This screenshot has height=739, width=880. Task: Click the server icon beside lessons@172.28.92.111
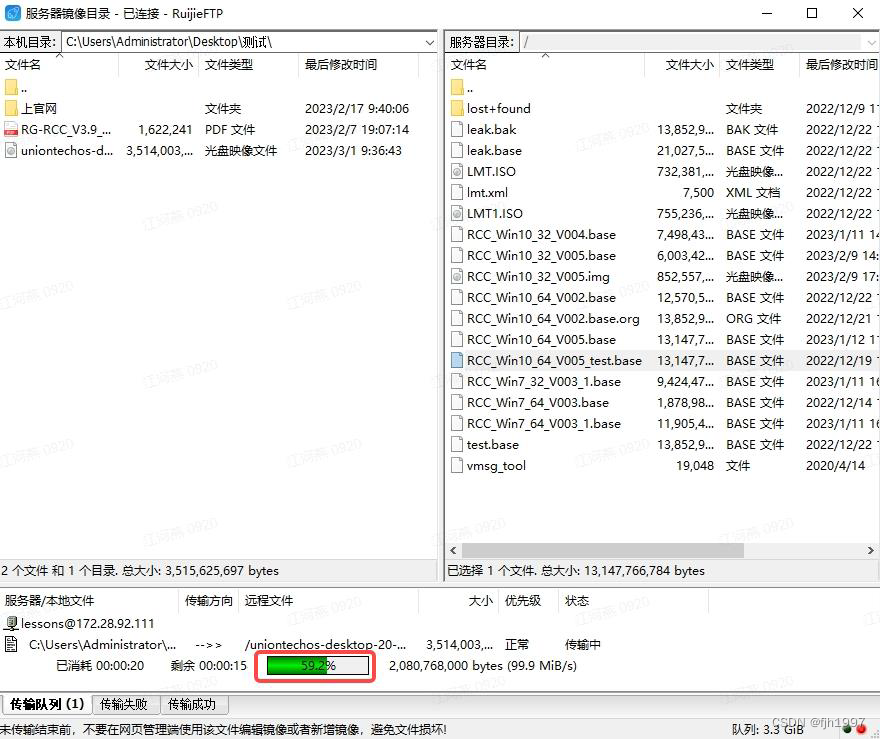(11, 623)
